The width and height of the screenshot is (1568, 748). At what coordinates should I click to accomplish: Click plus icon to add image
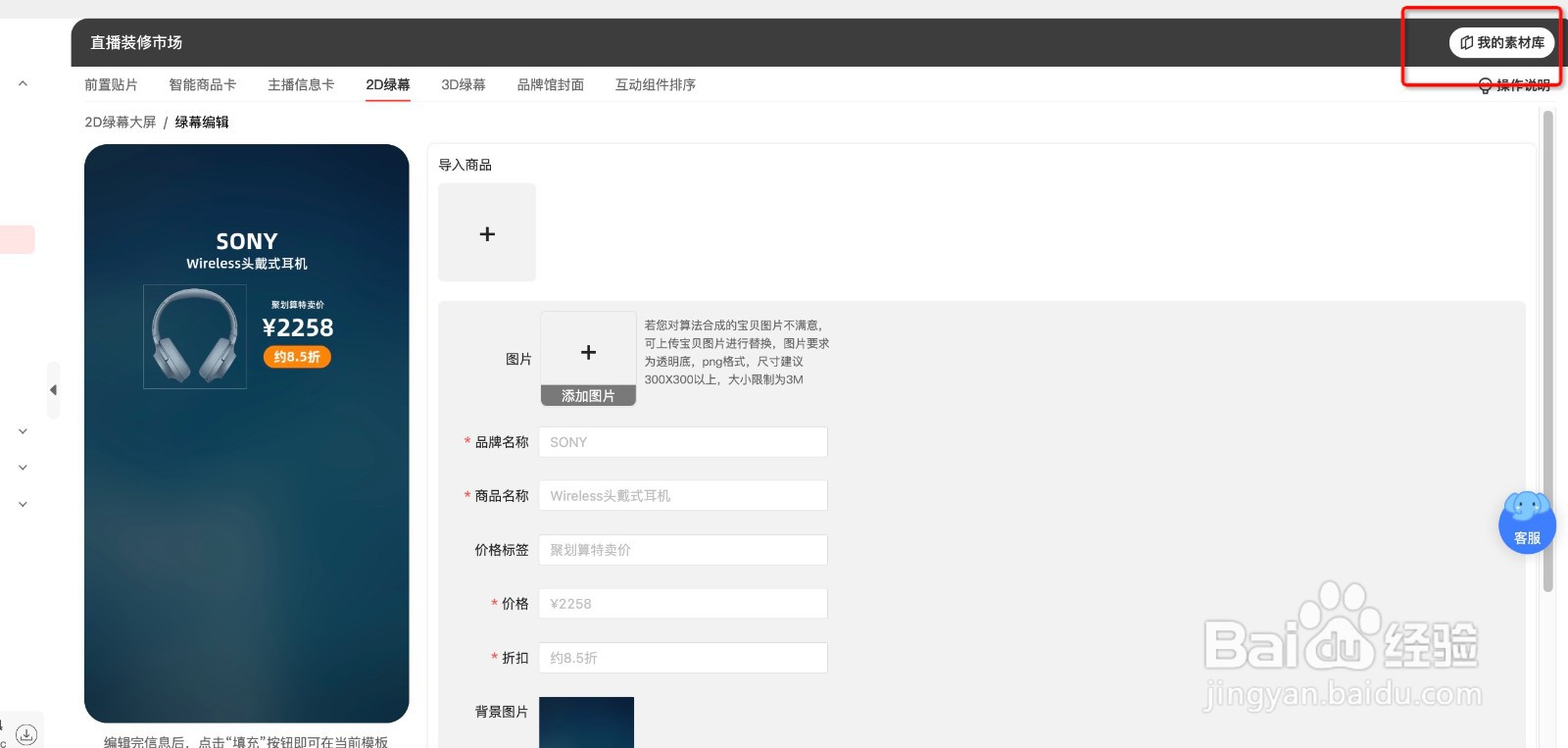pyautogui.click(x=588, y=352)
